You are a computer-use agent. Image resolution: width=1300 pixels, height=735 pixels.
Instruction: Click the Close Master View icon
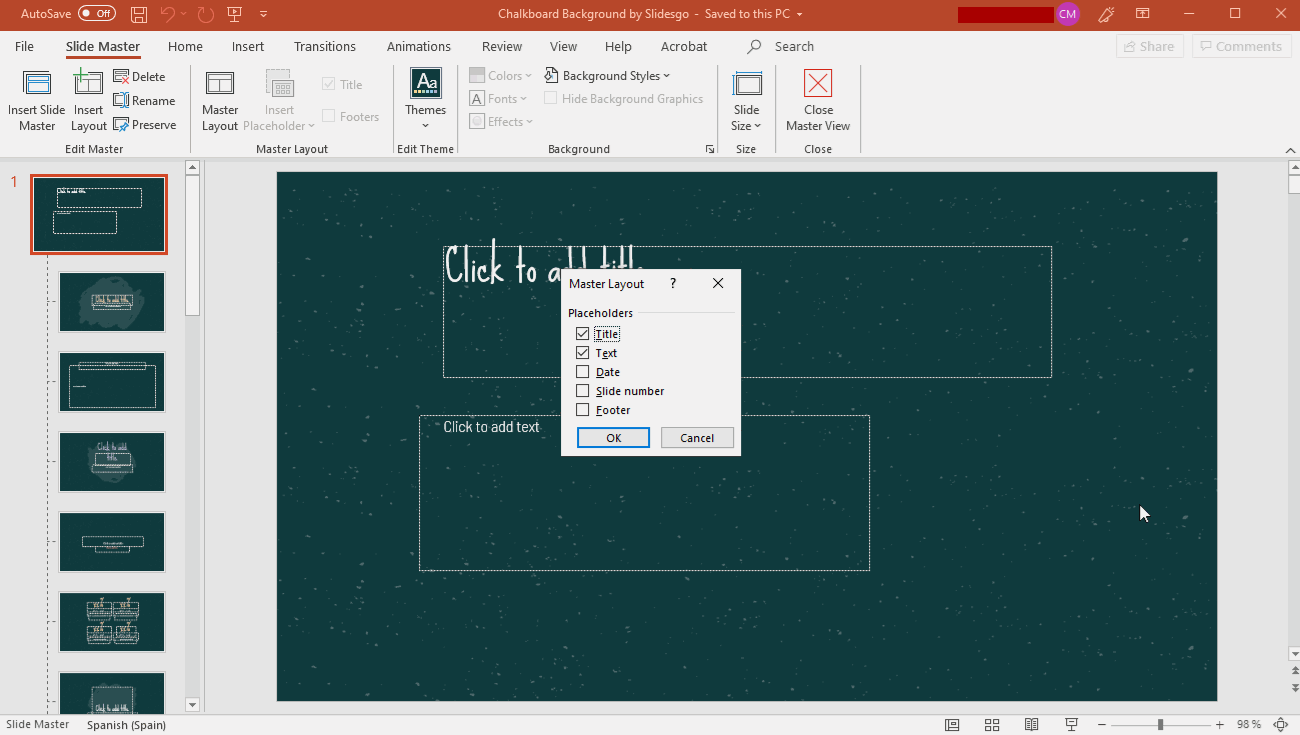[x=817, y=85]
